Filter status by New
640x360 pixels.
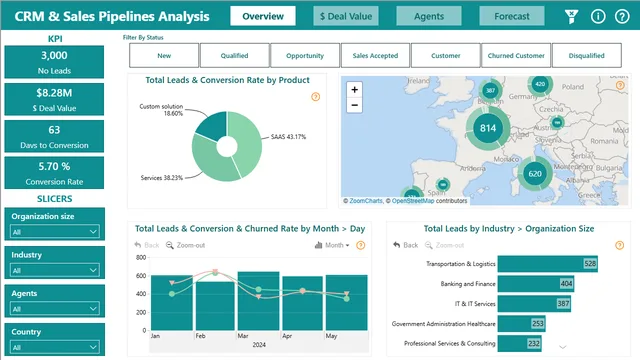point(164,56)
